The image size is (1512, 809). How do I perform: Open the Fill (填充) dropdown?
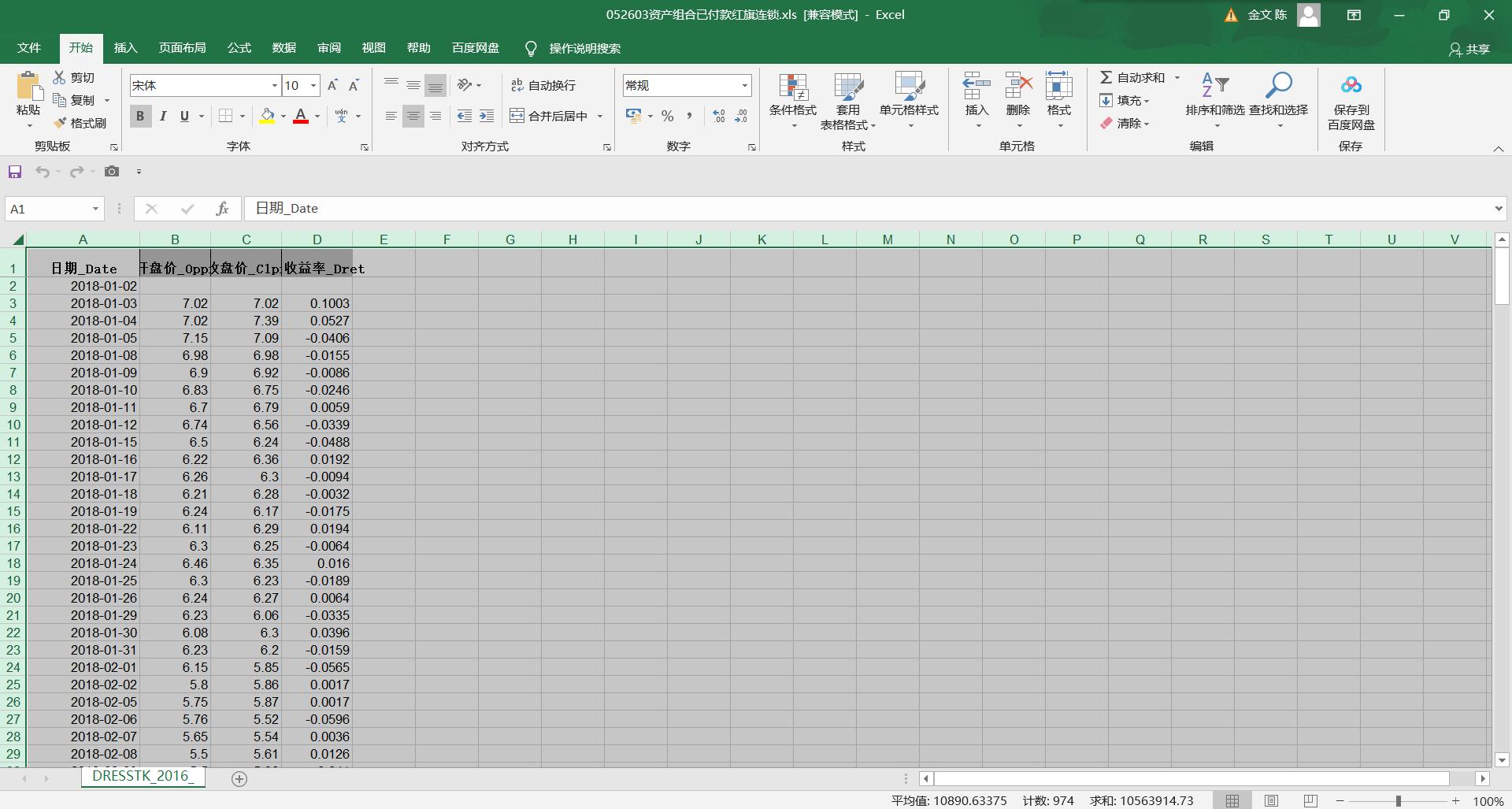1125,100
